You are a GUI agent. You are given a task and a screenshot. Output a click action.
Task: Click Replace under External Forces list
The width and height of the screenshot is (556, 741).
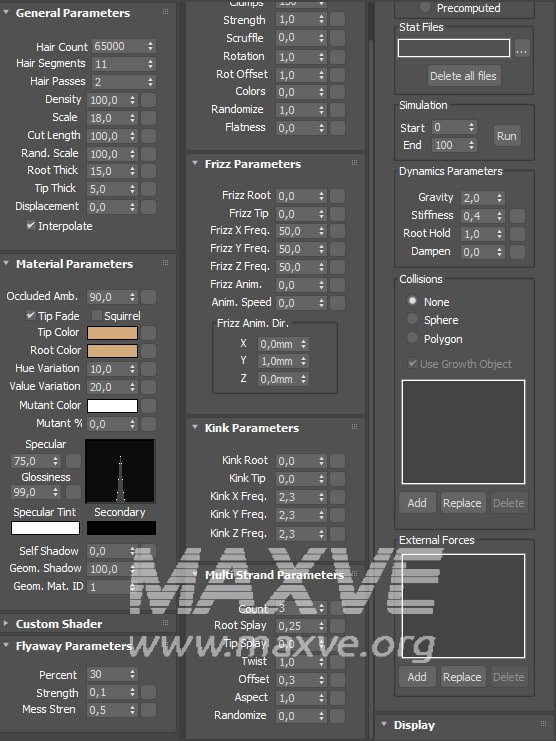tap(462, 677)
